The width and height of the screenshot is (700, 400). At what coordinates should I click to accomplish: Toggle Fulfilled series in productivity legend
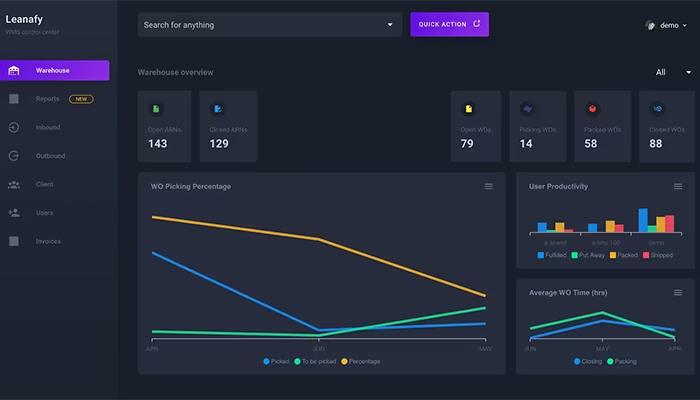tap(552, 255)
